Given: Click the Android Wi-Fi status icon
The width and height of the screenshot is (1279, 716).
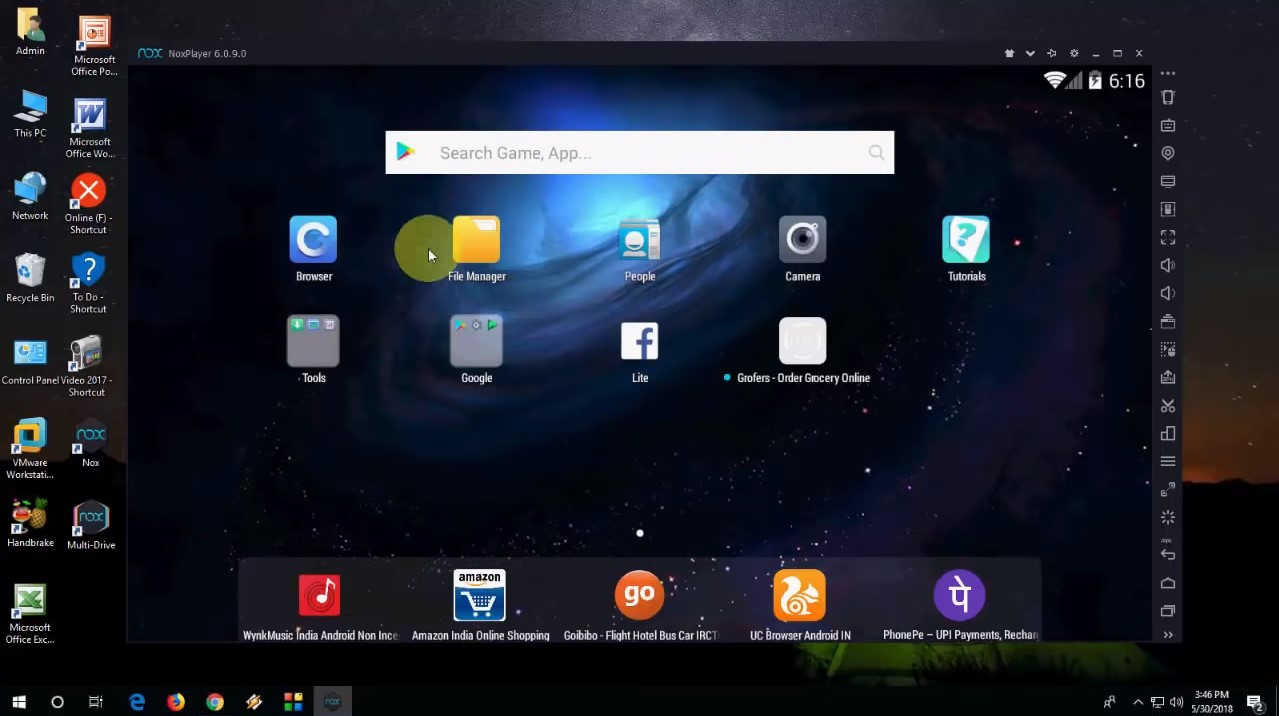Looking at the screenshot, I should (1054, 80).
